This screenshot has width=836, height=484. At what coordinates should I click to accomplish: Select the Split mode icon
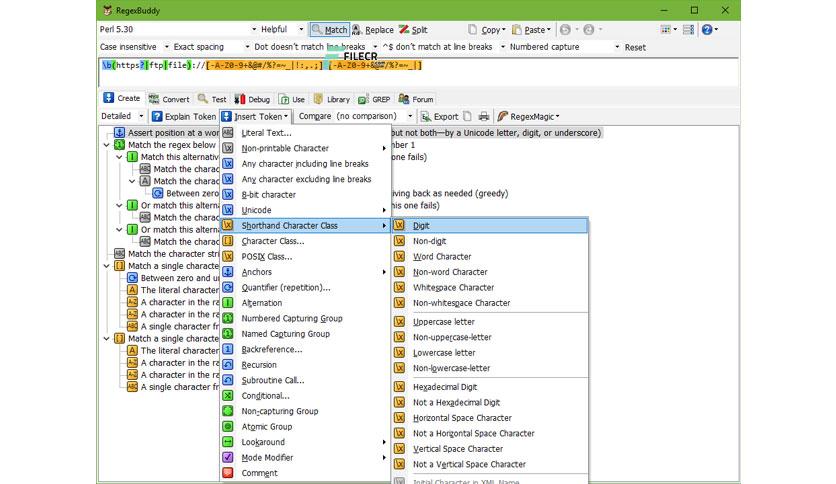pyautogui.click(x=404, y=30)
